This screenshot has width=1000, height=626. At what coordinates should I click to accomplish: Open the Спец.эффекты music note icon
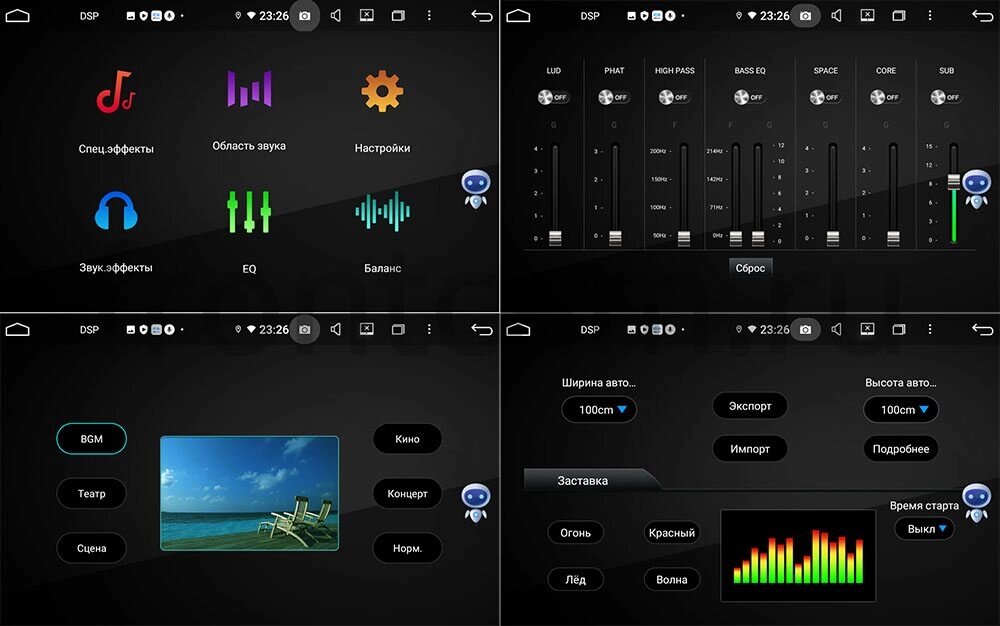click(116, 92)
